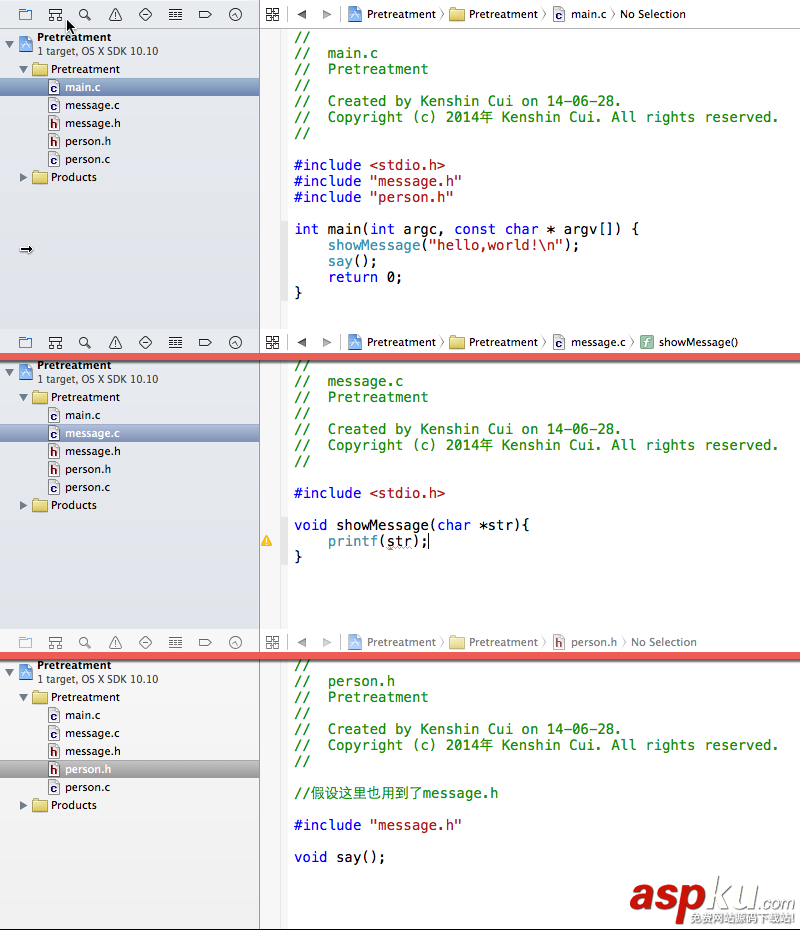Select message.h in middle navigator
The height and width of the screenshot is (930, 800).
click(x=129, y=451)
